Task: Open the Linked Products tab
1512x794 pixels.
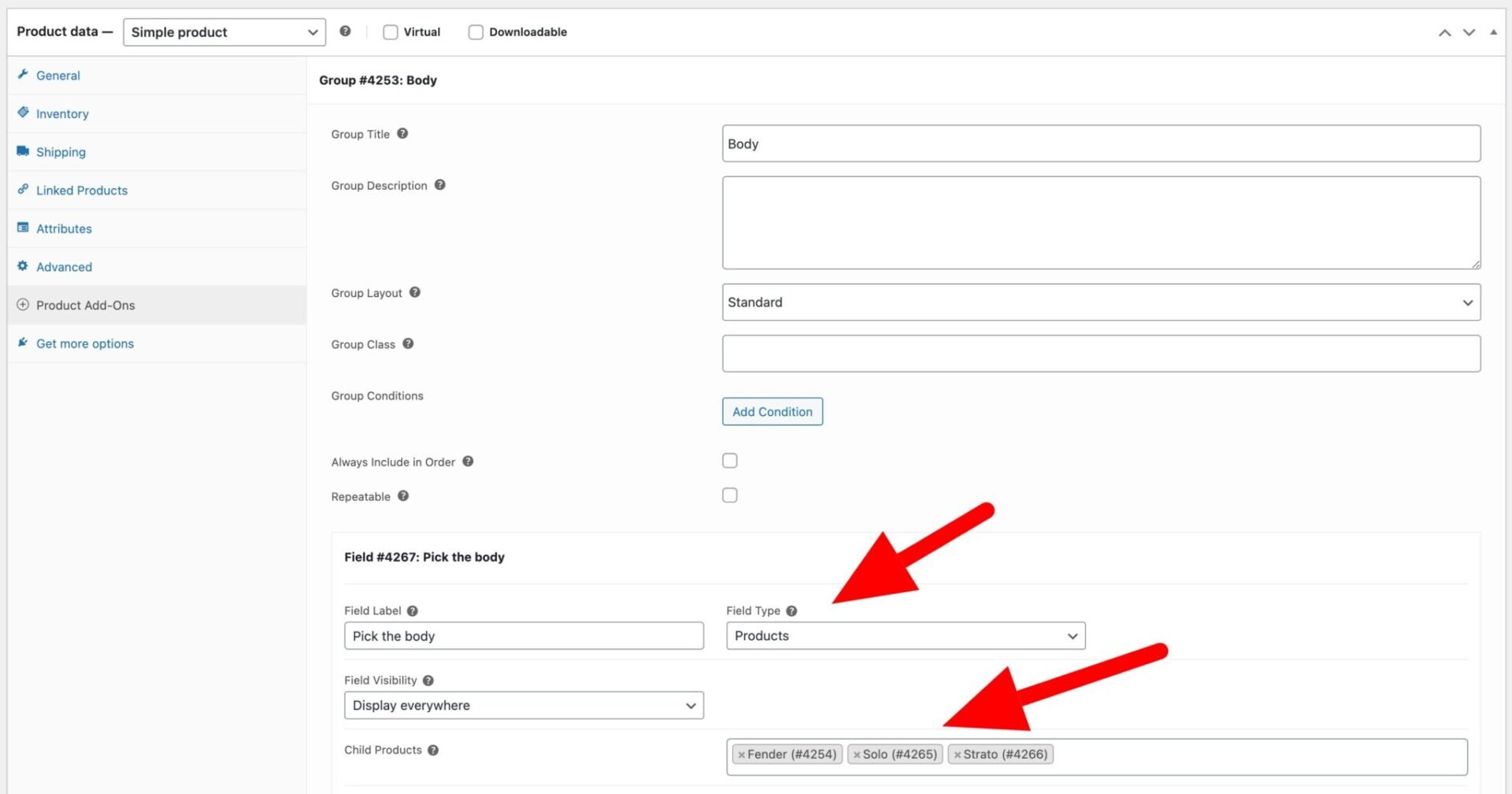Action: [x=157, y=190]
